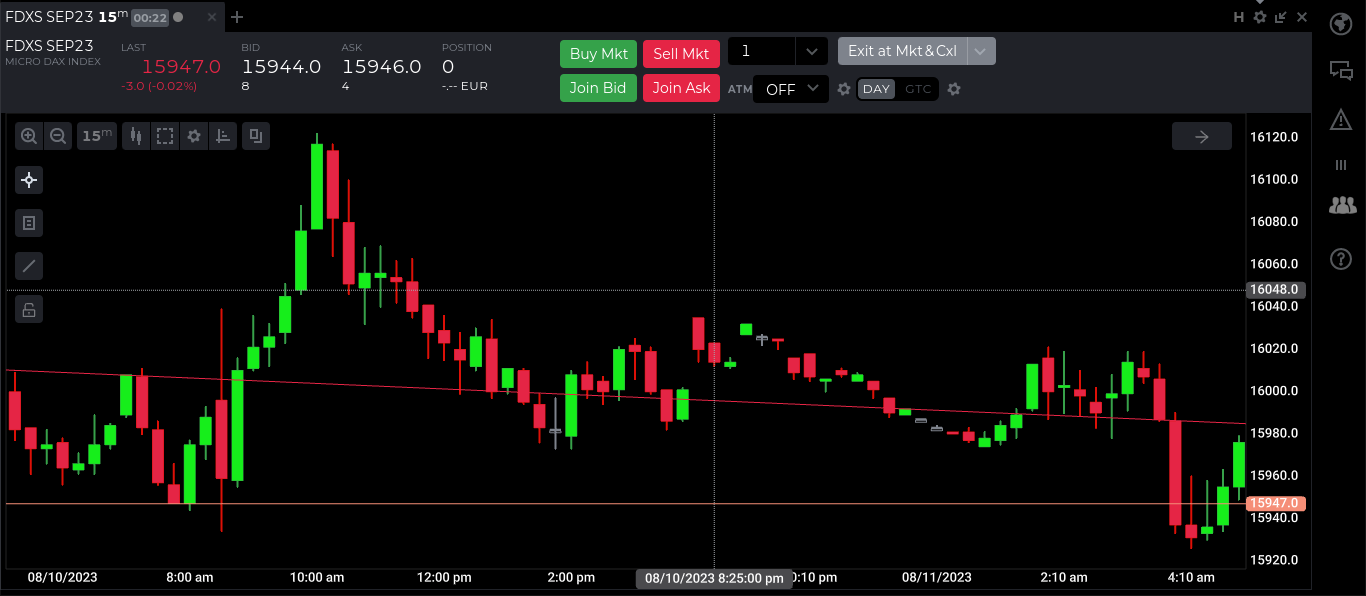
Task: Open gear icon right of GTC
Action: click(x=954, y=89)
